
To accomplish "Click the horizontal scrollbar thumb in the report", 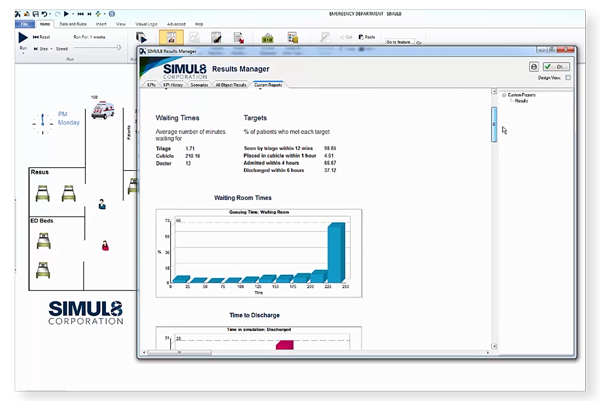I will [179, 352].
